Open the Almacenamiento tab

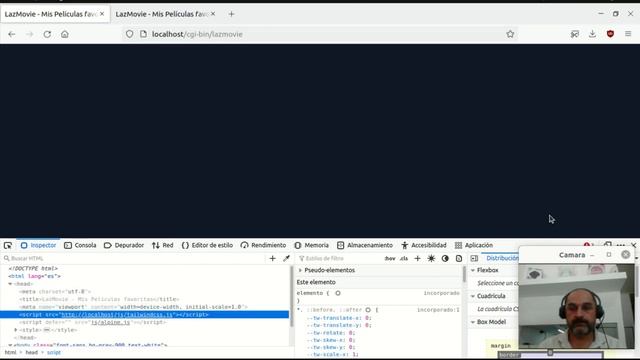[365, 245]
